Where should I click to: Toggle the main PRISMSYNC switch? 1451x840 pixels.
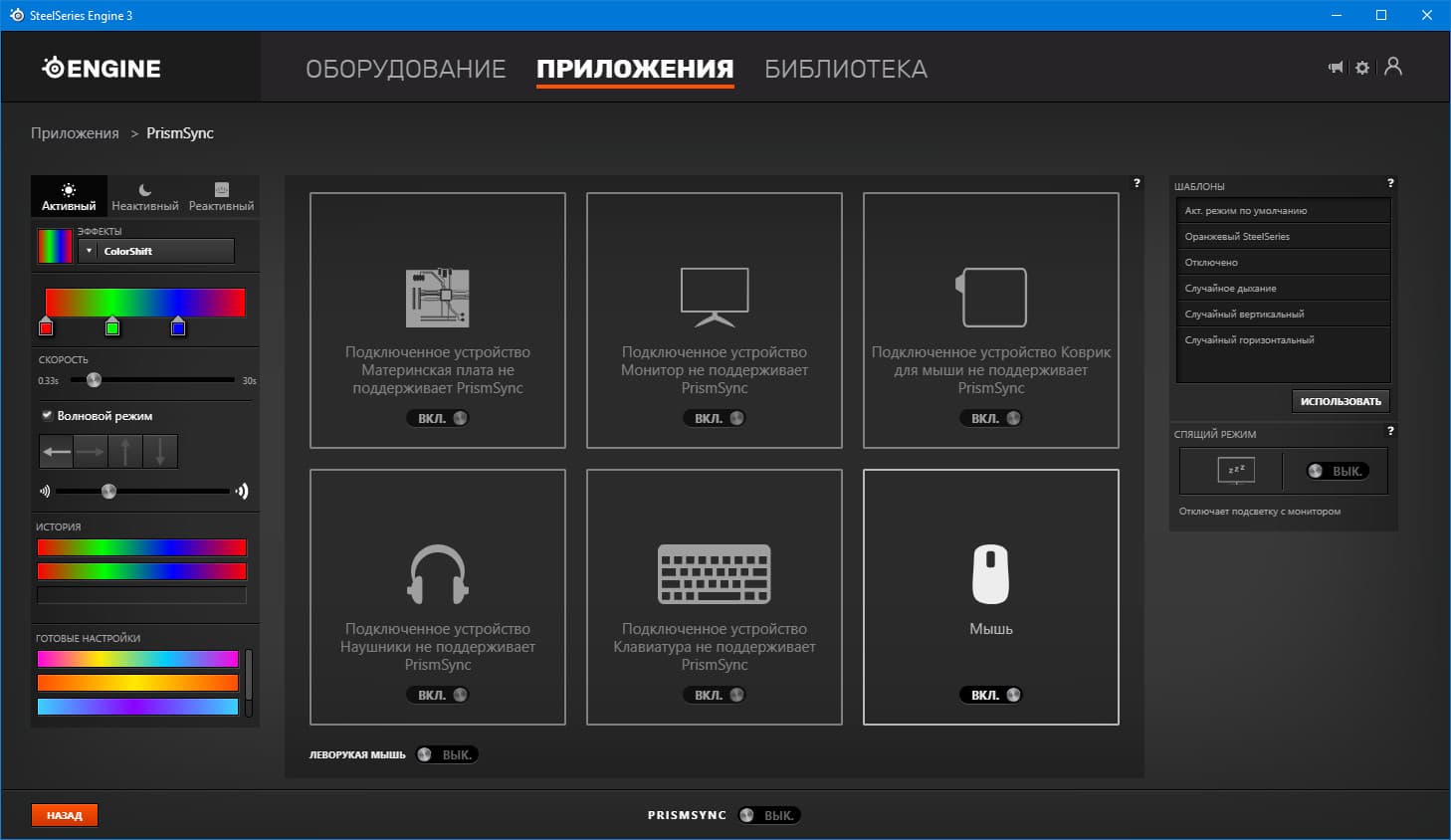point(769,815)
